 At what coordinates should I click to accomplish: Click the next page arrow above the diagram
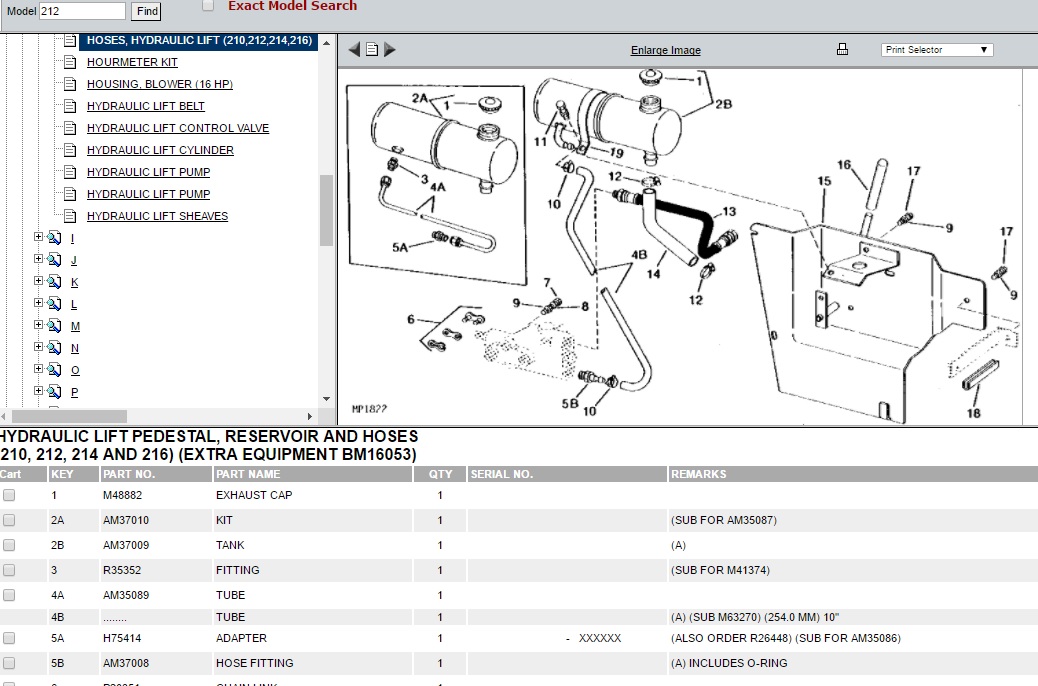coord(390,50)
